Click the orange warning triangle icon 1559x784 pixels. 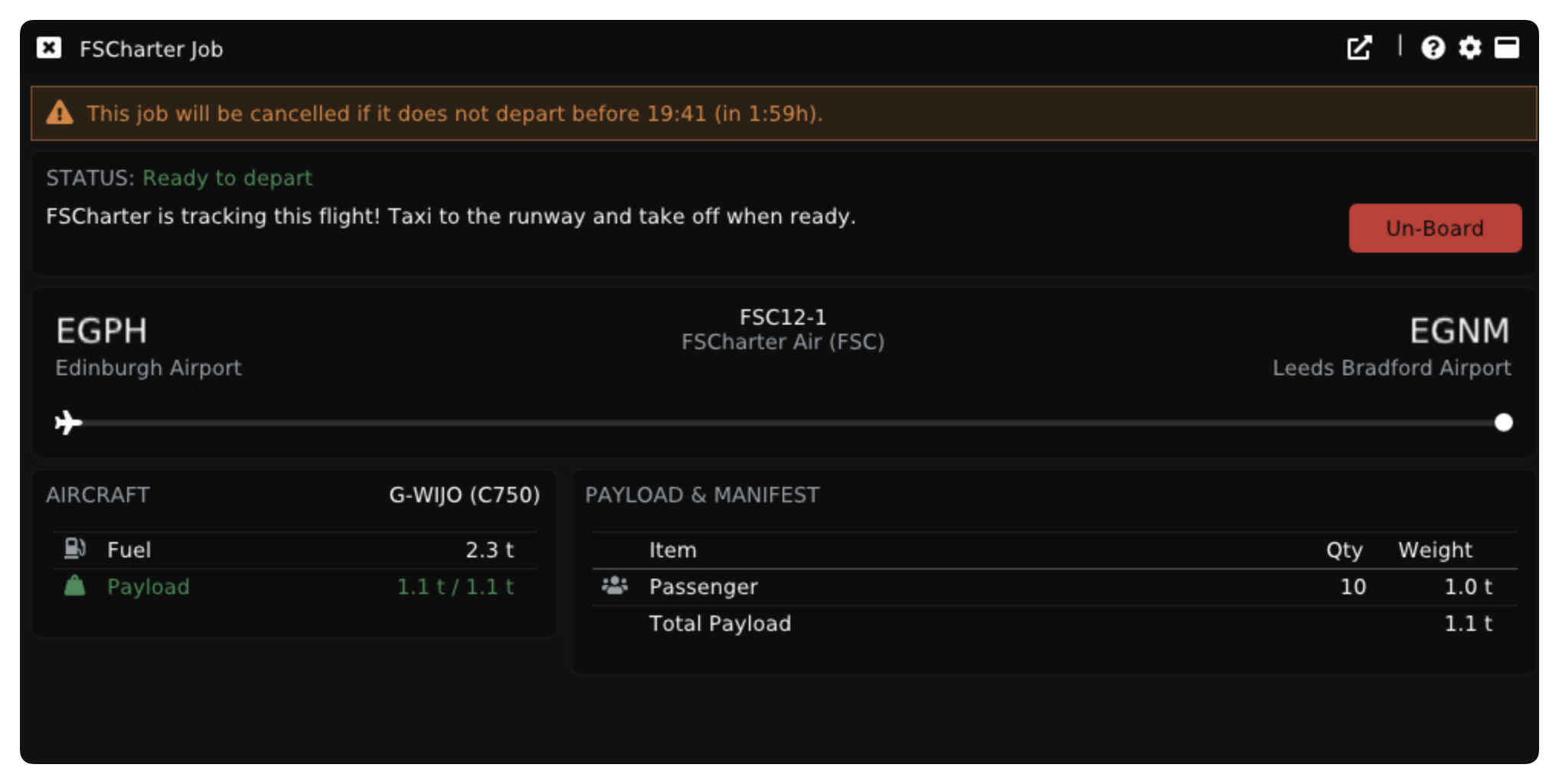60,113
